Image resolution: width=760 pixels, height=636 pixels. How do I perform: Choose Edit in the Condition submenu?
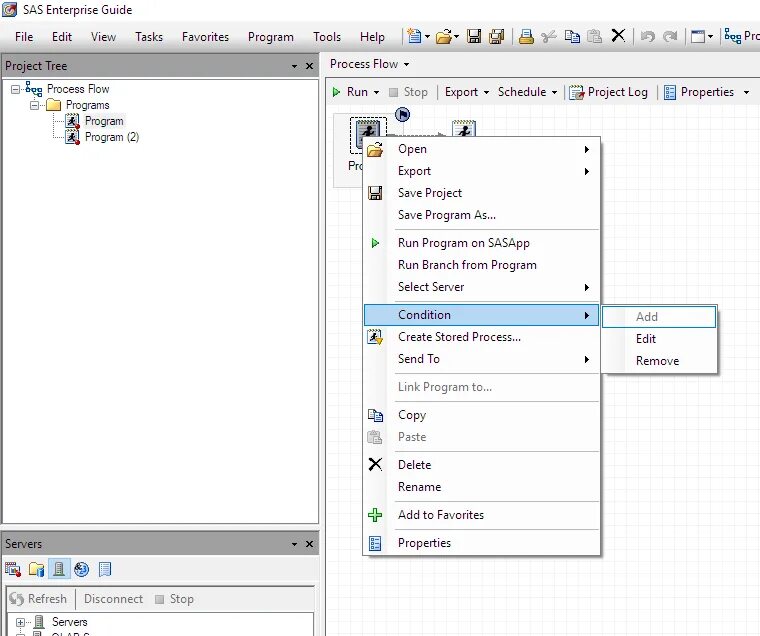pyautogui.click(x=659, y=339)
